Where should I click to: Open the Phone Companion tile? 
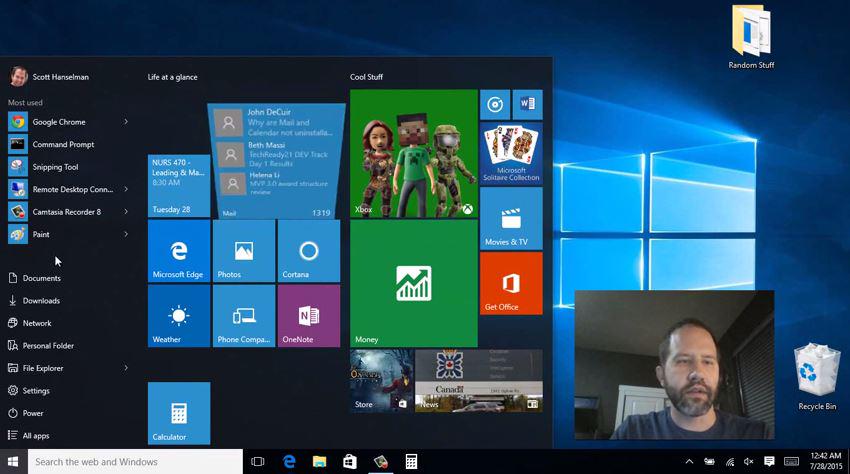point(244,316)
